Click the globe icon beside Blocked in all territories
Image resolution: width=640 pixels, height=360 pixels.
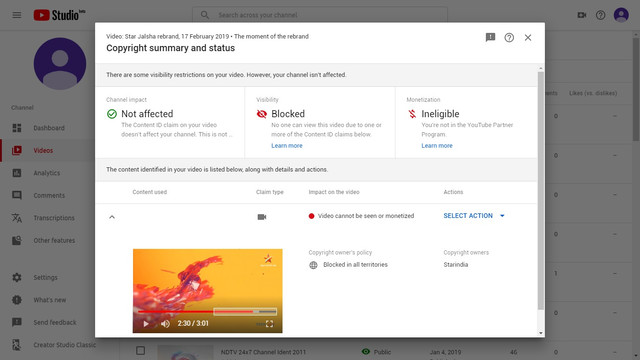[x=313, y=265]
